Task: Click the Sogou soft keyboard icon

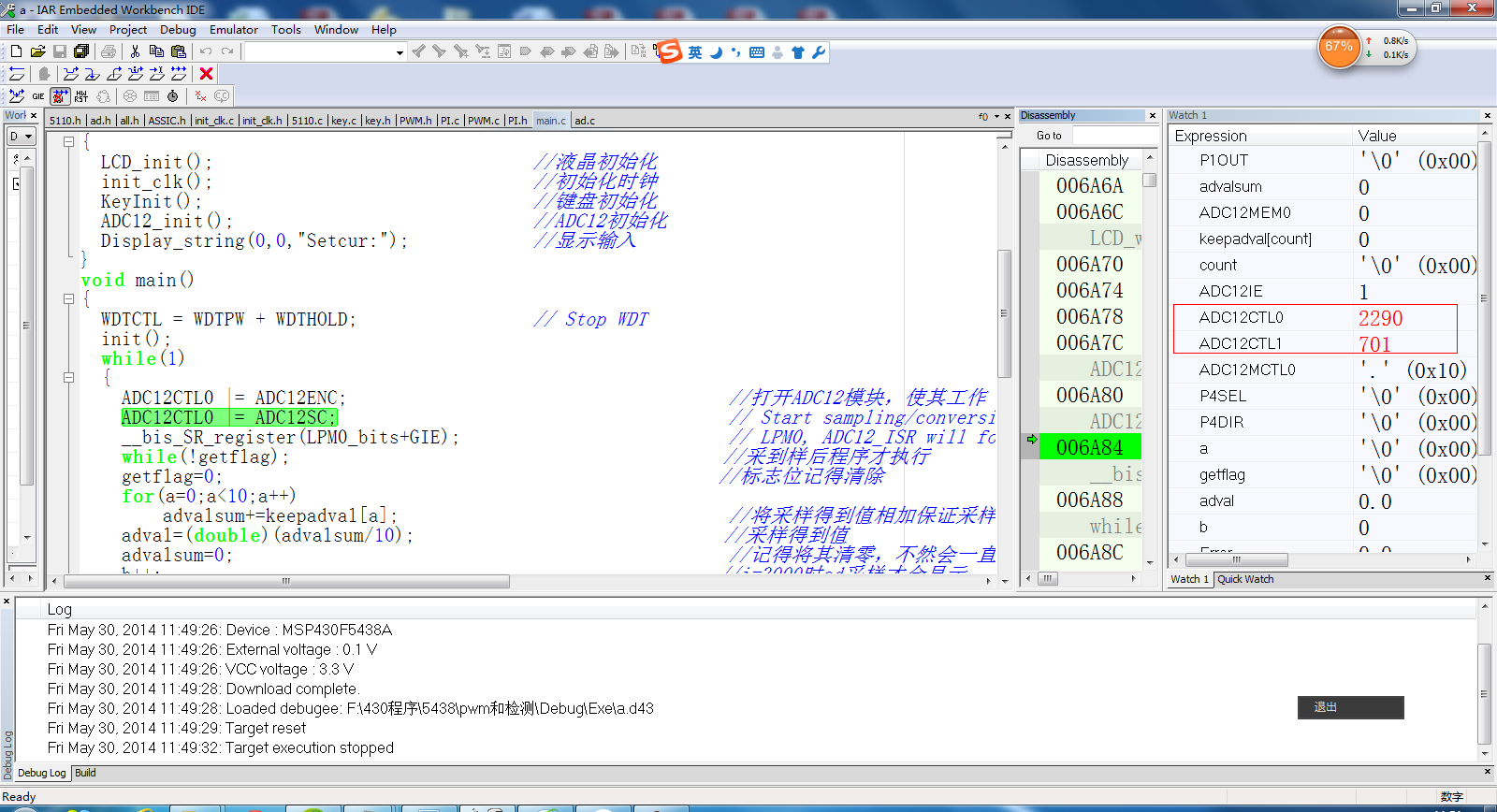Action: pyautogui.click(x=757, y=52)
